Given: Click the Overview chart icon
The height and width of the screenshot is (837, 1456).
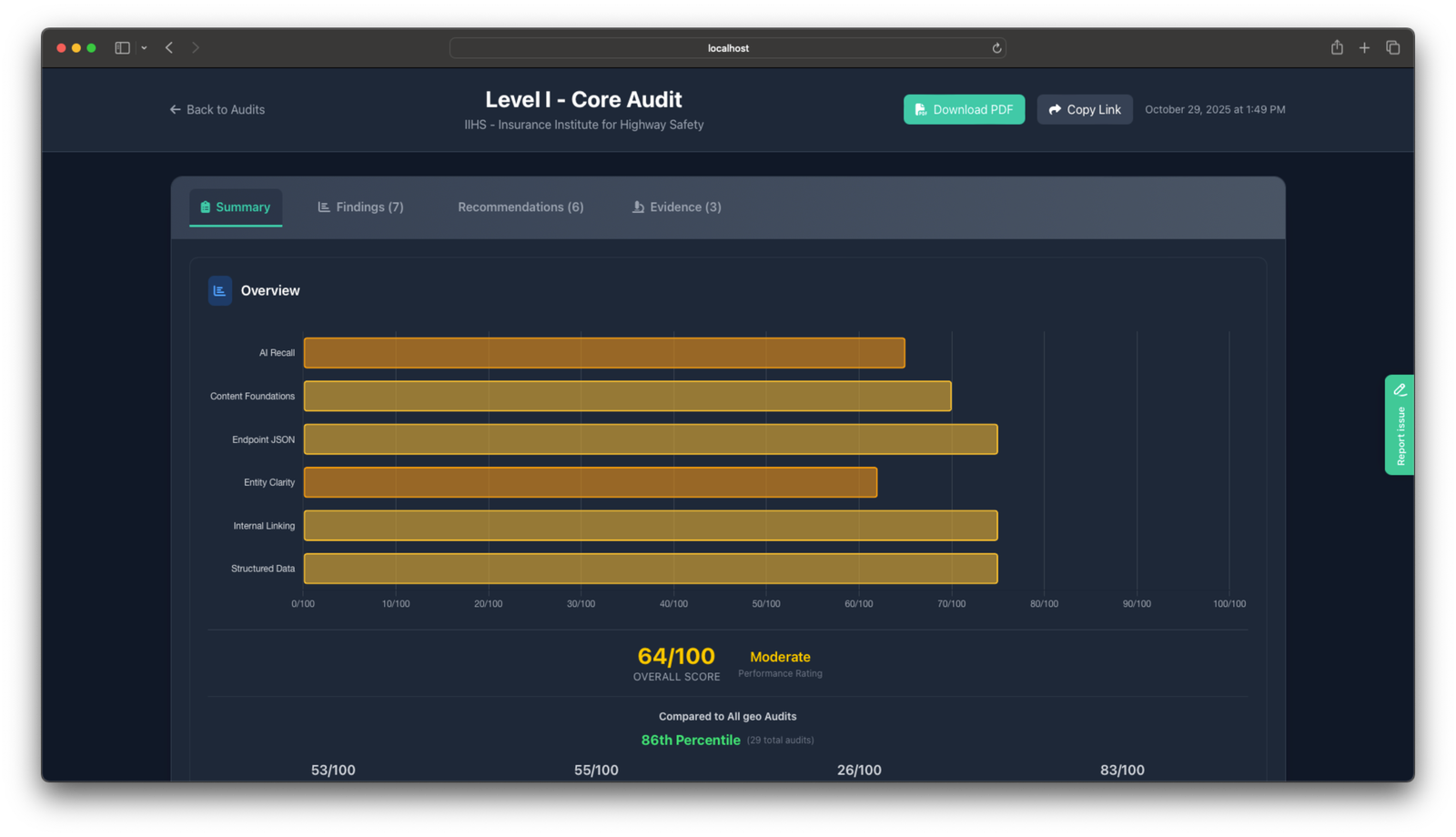Looking at the screenshot, I should 219,290.
